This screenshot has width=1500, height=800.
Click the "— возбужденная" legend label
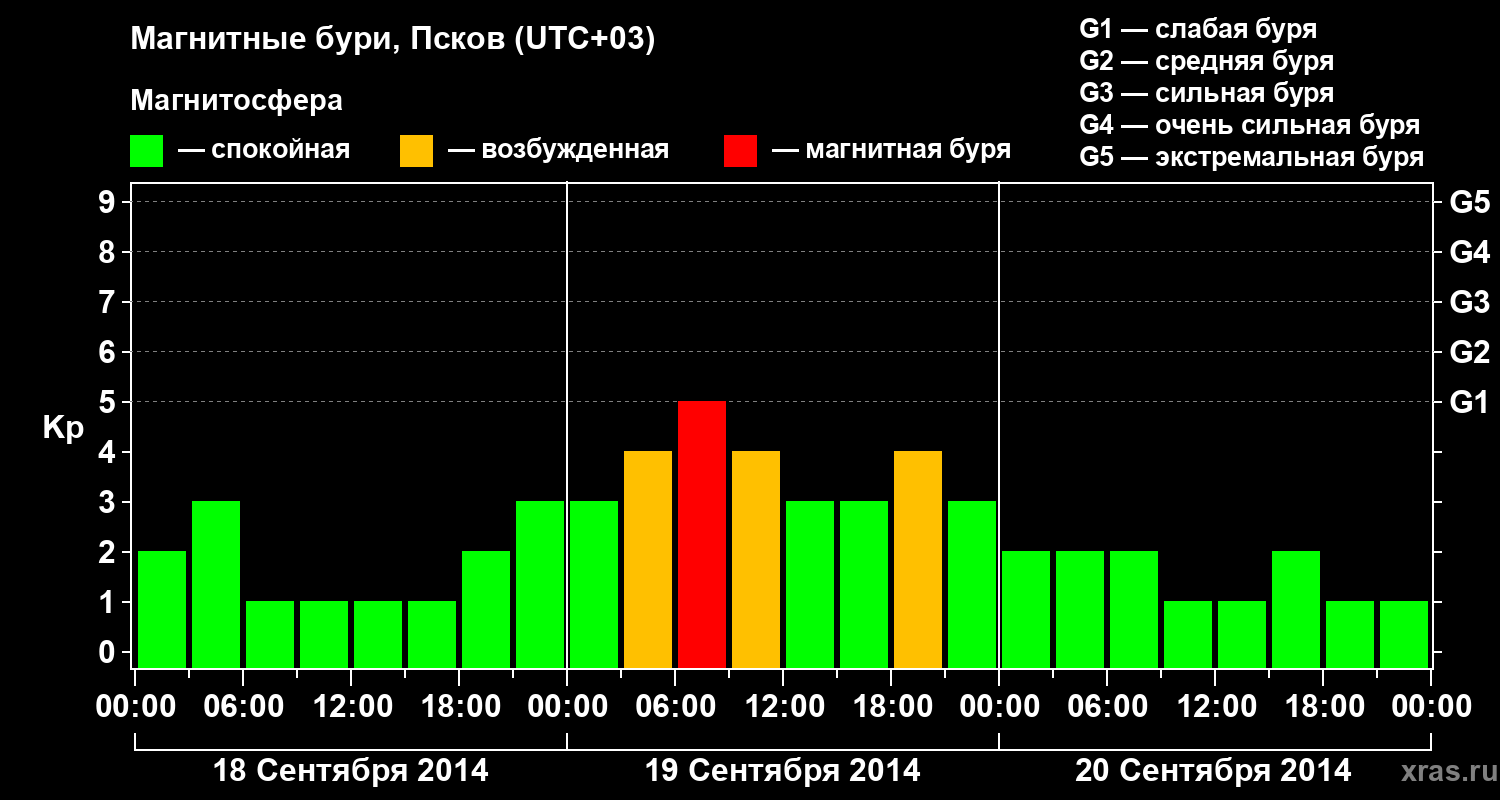coord(558,151)
